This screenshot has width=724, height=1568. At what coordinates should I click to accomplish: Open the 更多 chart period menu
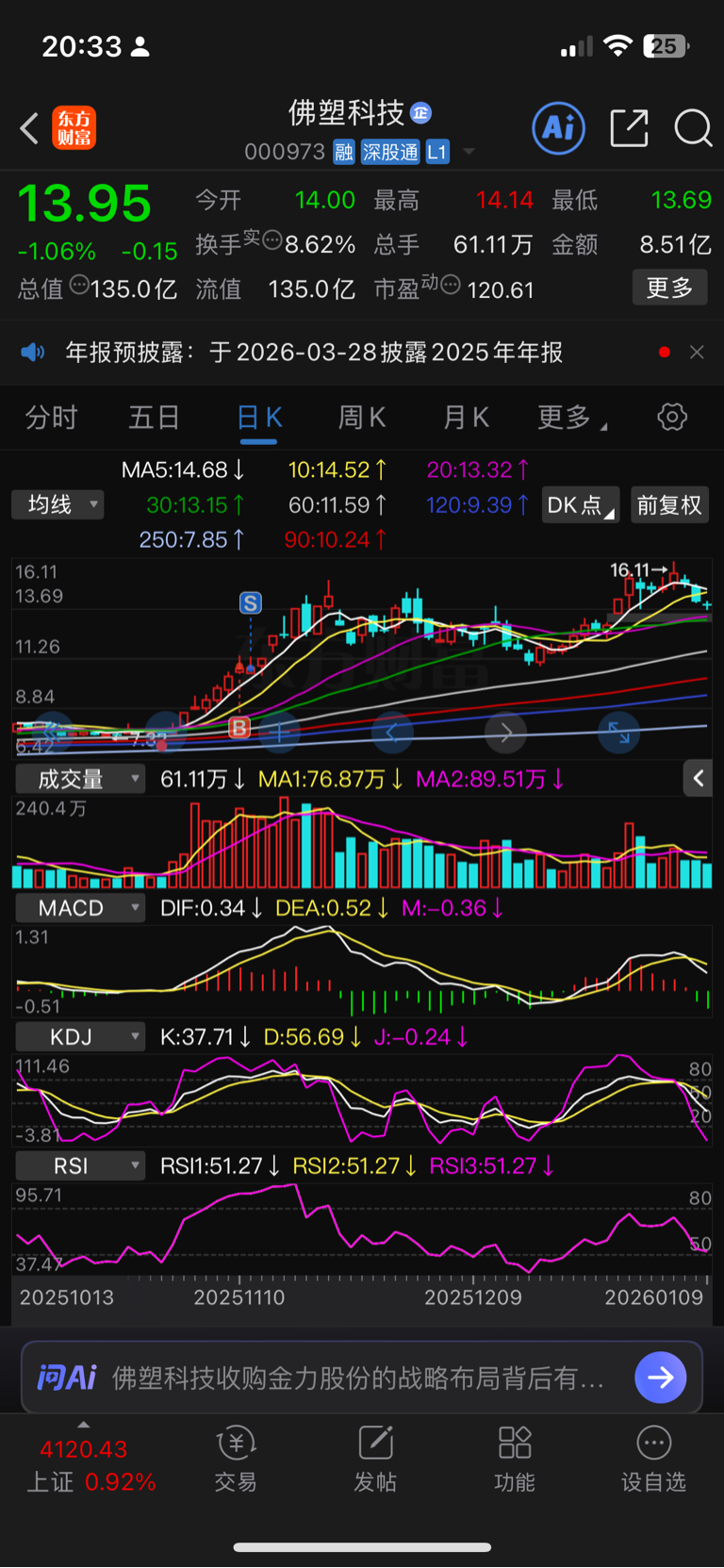coord(572,417)
